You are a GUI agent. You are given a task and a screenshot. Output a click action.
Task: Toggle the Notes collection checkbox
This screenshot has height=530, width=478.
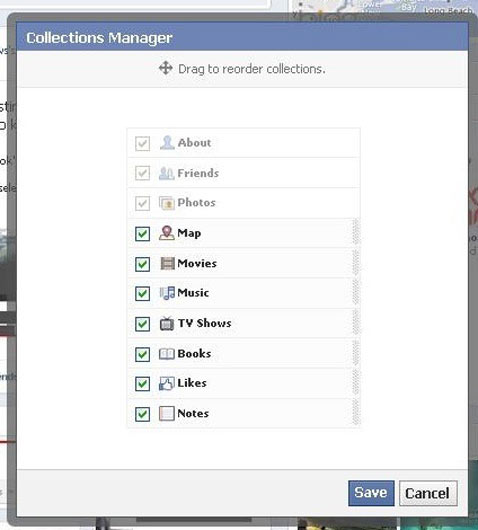(142, 414)
